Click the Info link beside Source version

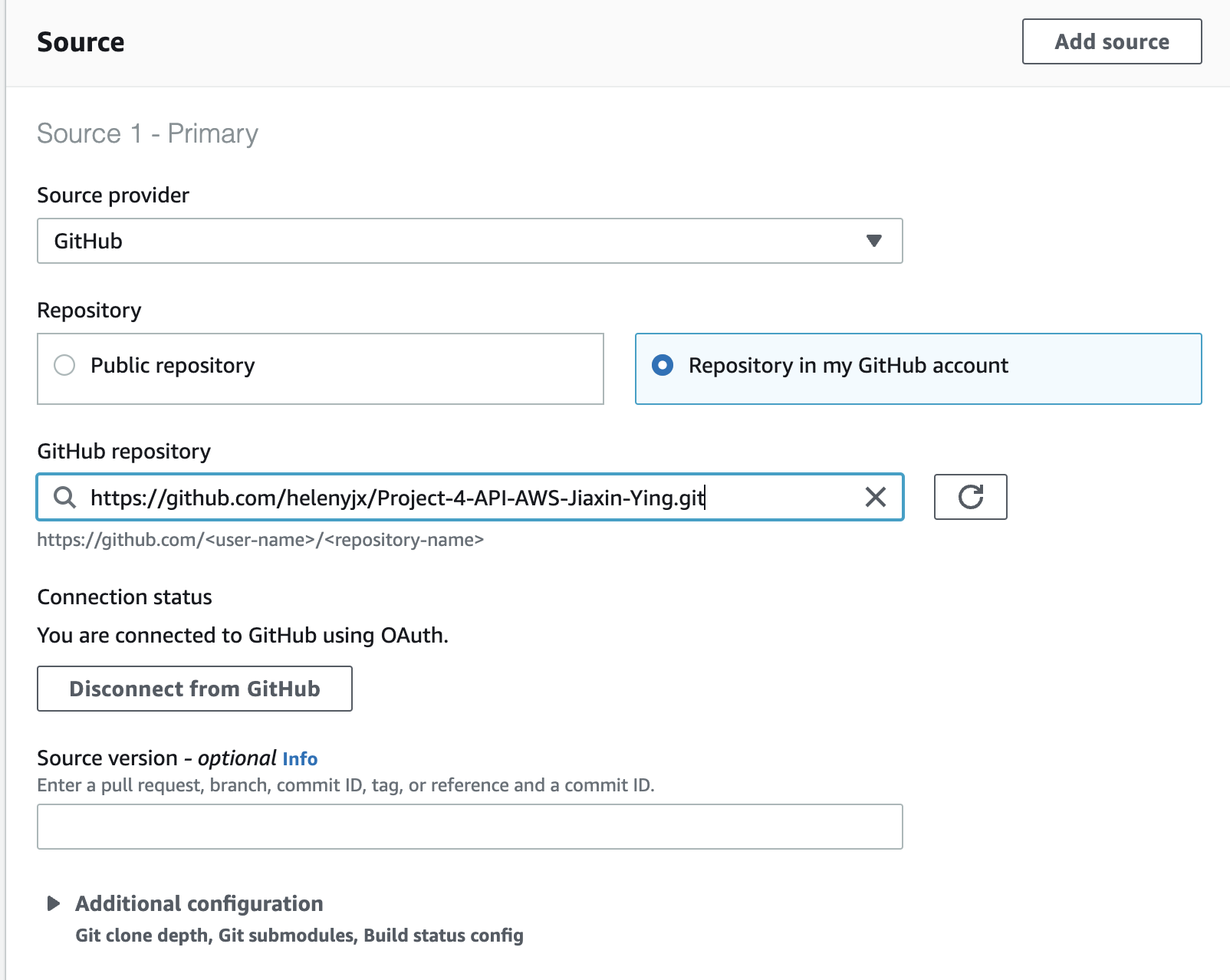(x=298, y=759)
